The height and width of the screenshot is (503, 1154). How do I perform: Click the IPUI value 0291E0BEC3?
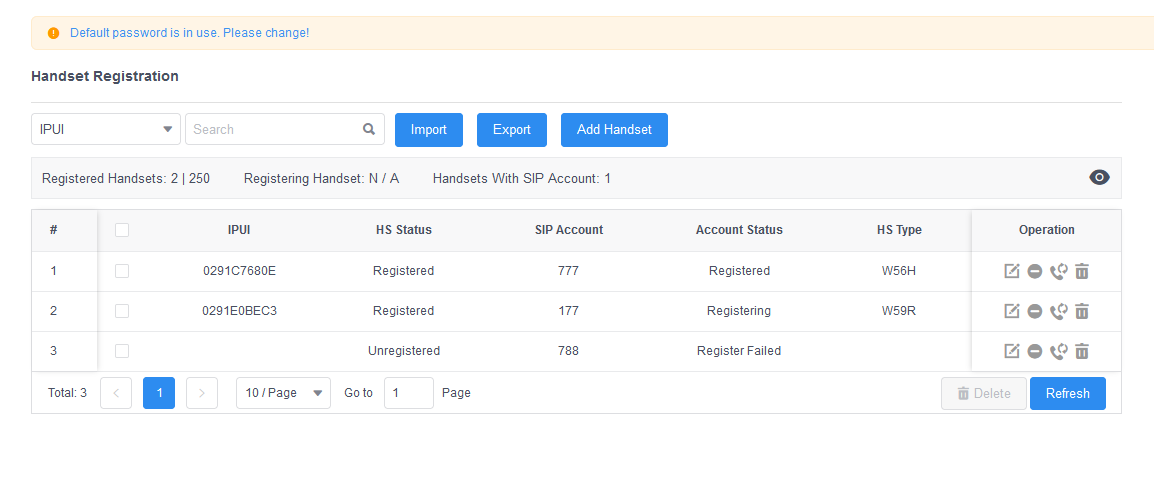click(x=239, y=311)
